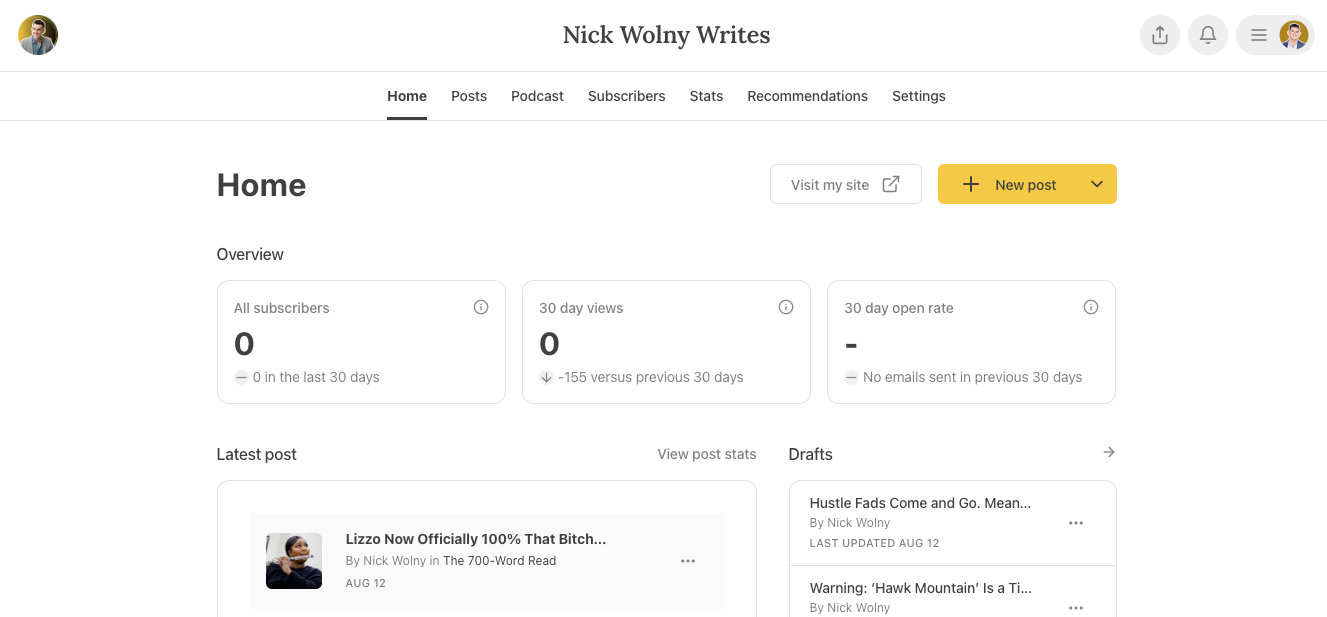Open the Lizzo Now Officially post title
This screenshot has width=1327, height=617.
[x=476, y=539]
